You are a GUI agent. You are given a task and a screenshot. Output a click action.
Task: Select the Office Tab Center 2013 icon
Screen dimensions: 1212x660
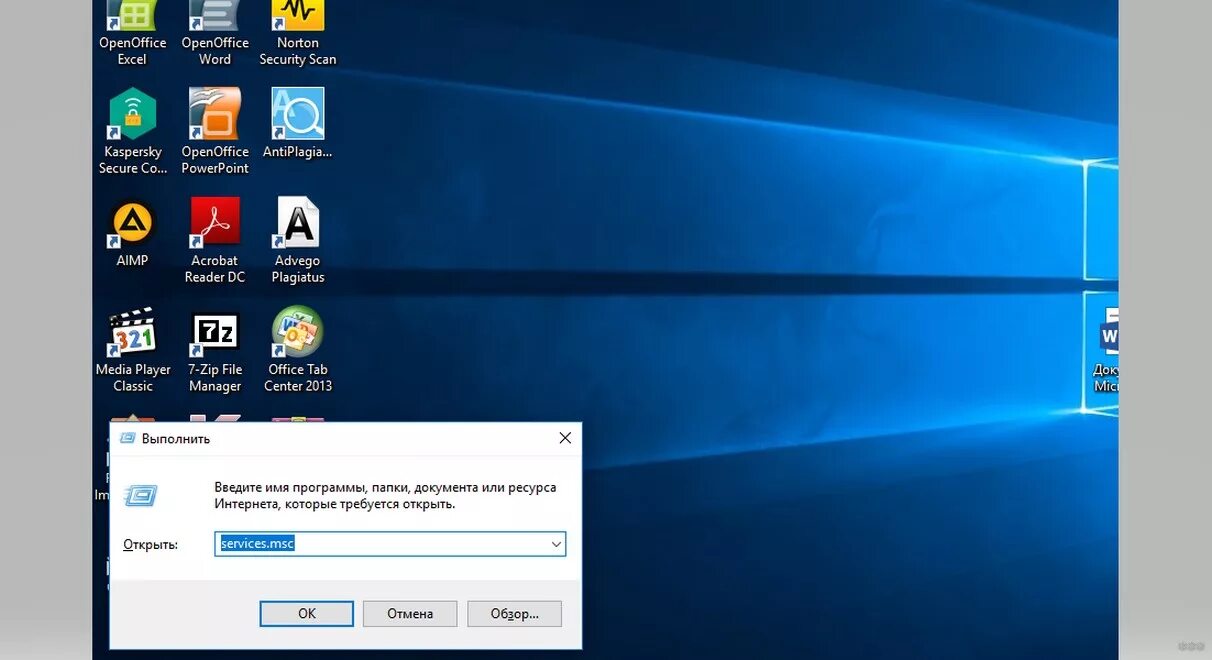(298, 348)
